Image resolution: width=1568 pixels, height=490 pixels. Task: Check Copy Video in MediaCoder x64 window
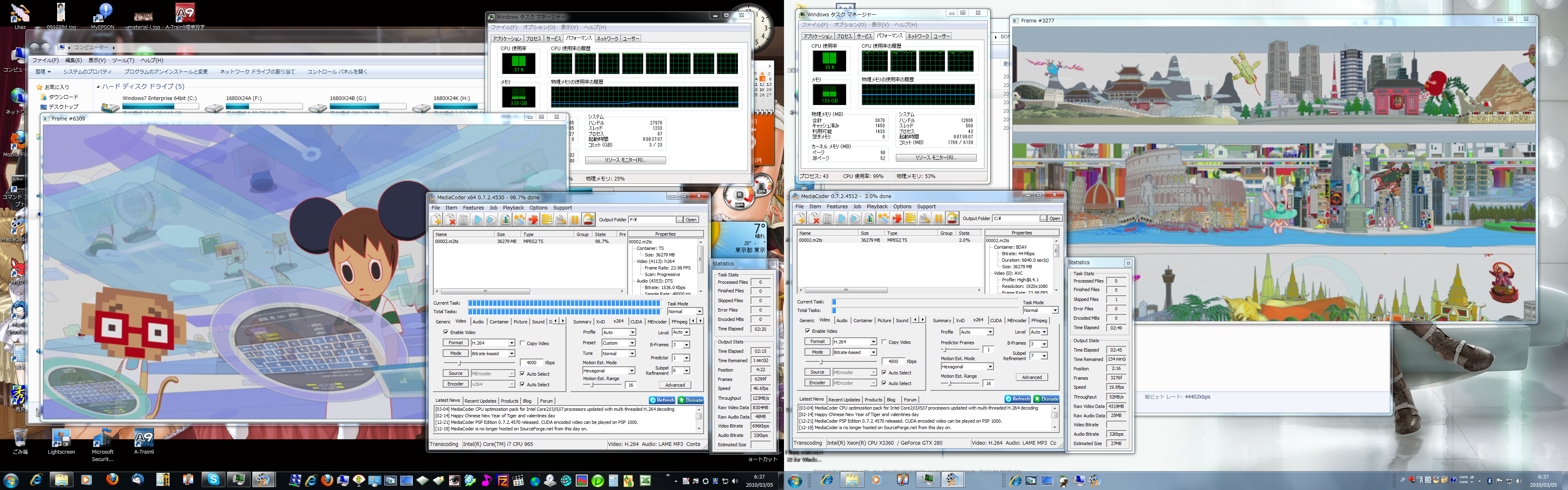(x=522, y=343)
